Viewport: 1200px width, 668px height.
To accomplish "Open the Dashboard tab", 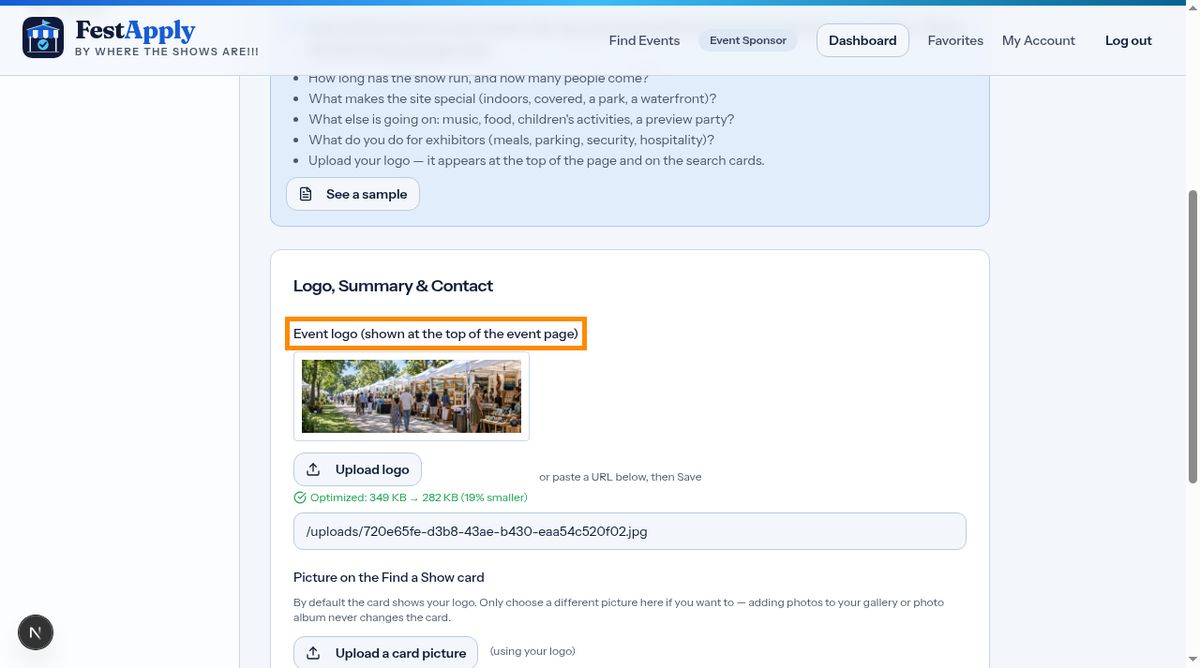I will pos(862,40).
